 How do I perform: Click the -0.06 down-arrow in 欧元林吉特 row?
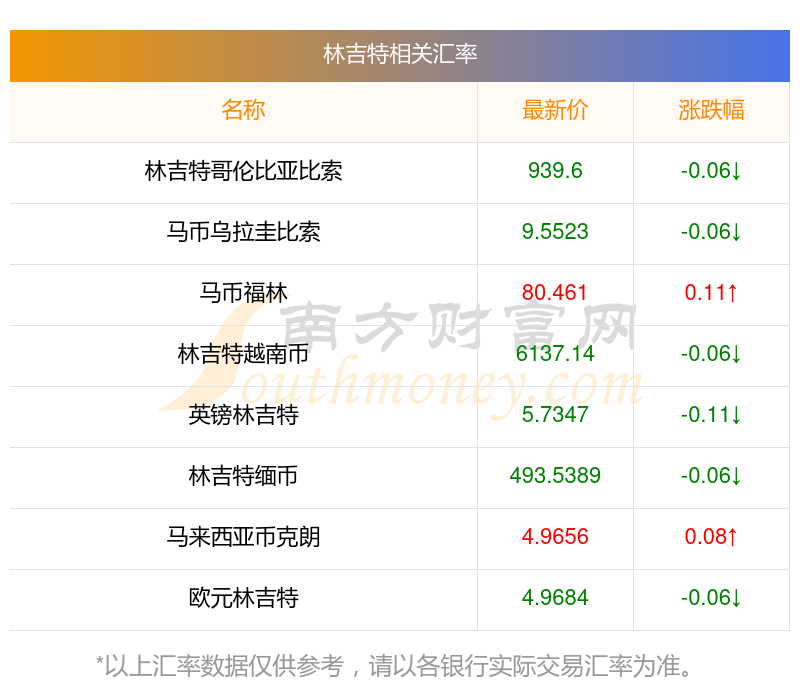tap(711, 597)
